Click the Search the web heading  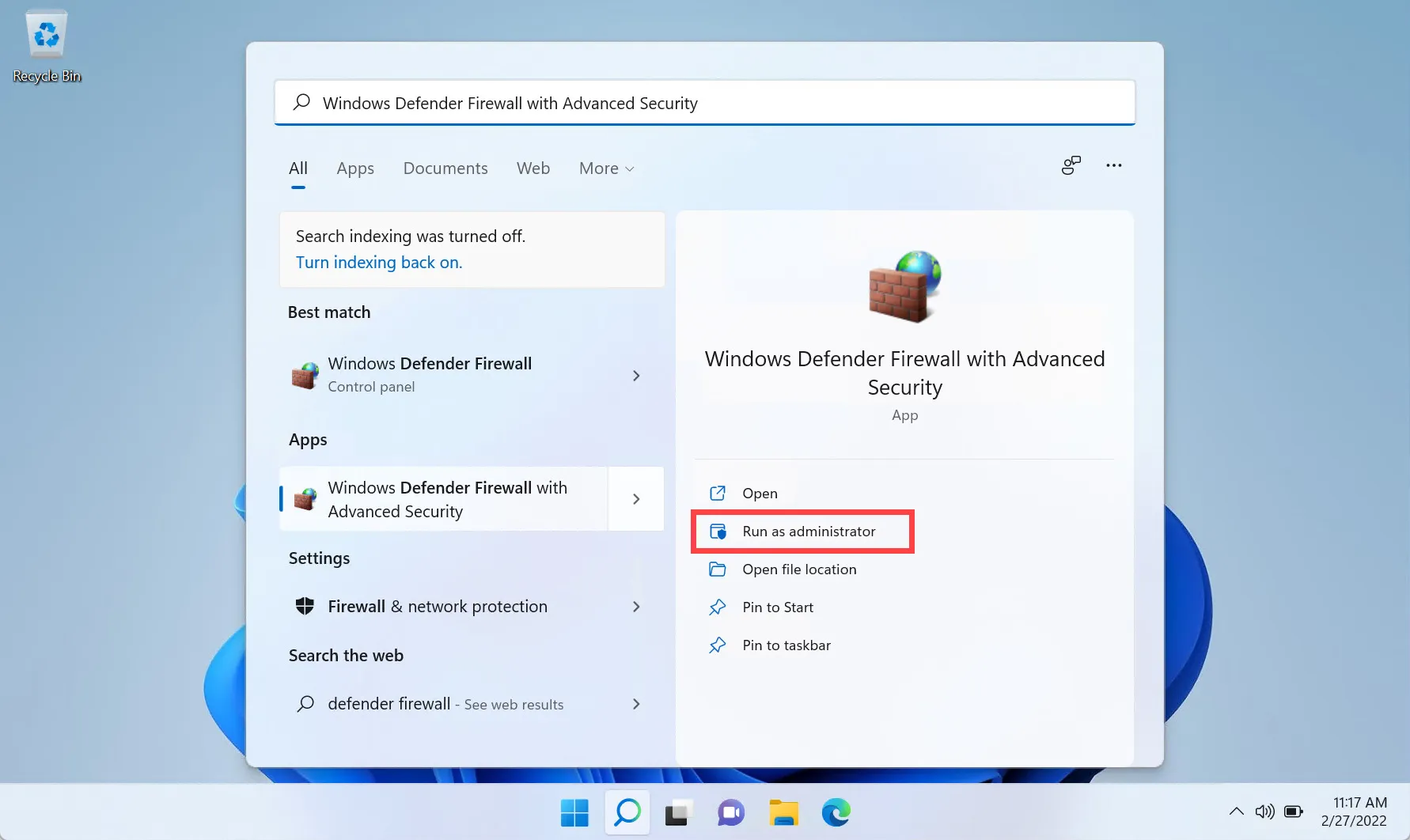click(x=346, y=656)
